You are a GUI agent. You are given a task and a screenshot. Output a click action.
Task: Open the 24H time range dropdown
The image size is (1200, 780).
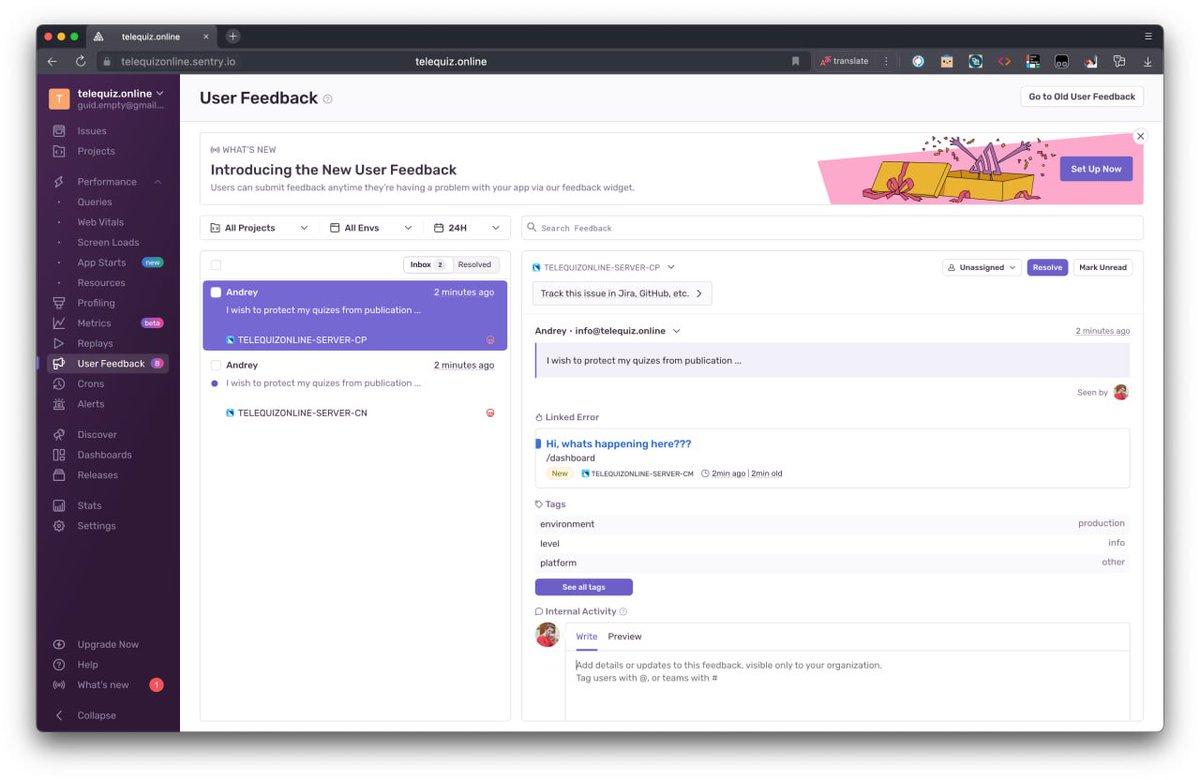[x=467, y=228]
